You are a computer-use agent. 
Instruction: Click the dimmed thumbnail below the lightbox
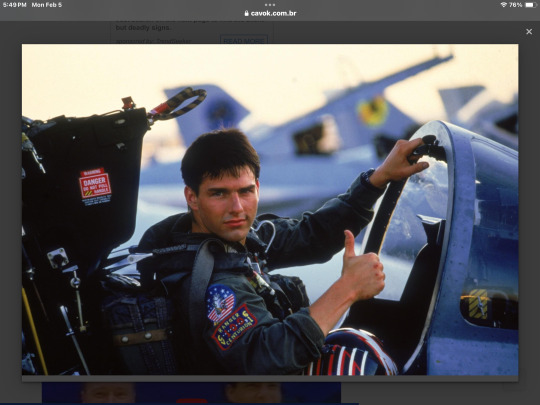[x=191, y=393]
